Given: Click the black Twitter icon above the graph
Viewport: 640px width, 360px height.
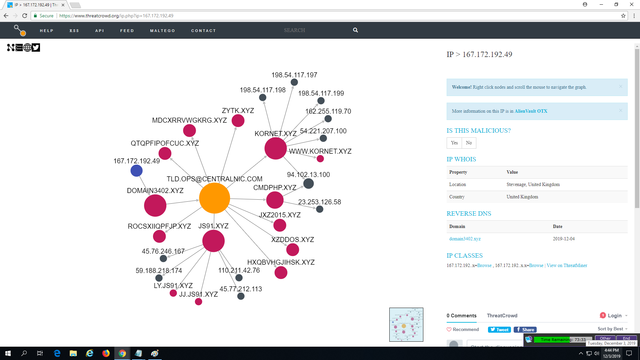Looking at the screenshot, I should point(36,48).
